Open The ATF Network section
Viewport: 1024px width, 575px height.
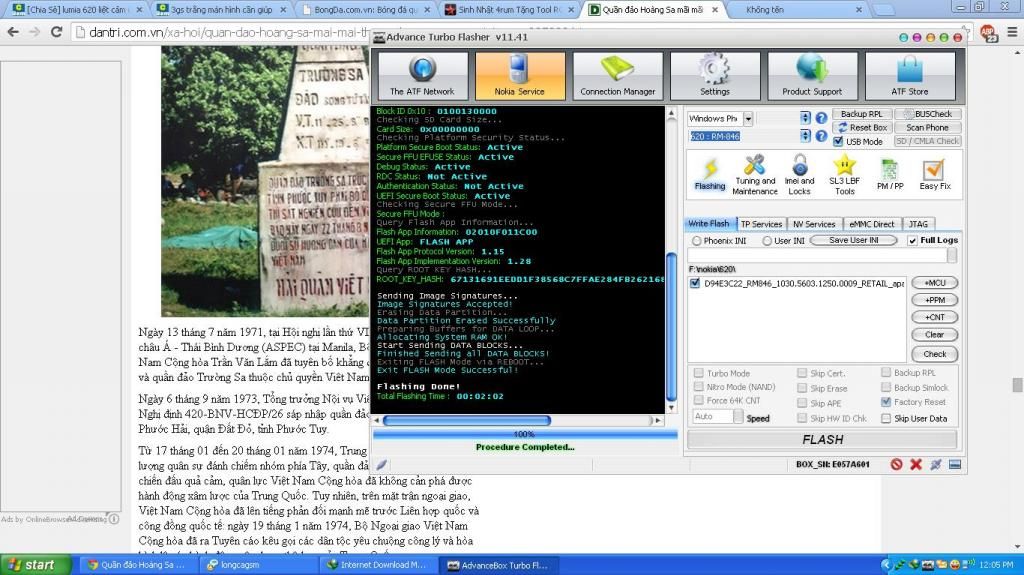click(423, 76)
